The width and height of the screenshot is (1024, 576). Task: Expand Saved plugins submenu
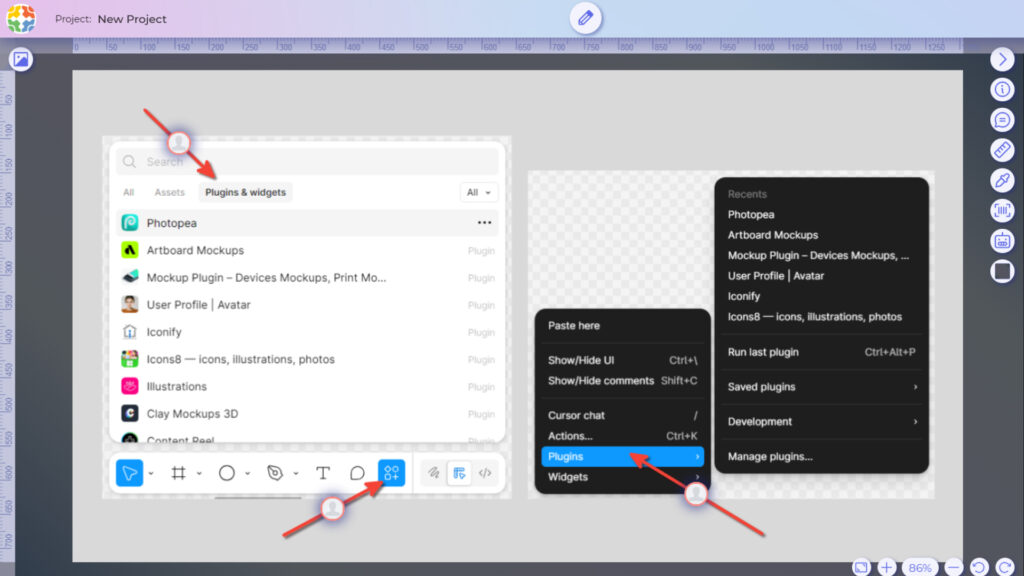coord(822,387)
